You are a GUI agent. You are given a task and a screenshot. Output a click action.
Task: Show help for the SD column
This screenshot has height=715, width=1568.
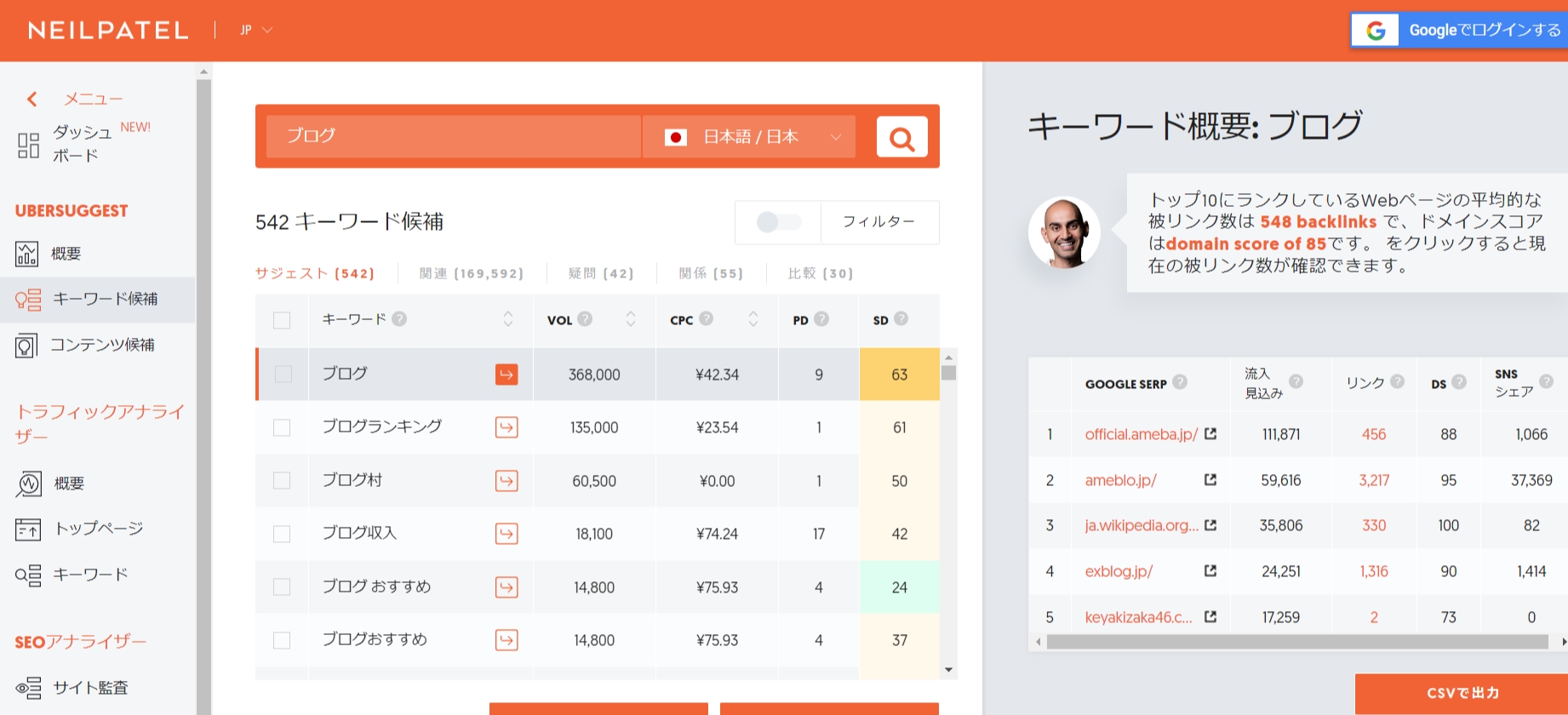[901, 318]
